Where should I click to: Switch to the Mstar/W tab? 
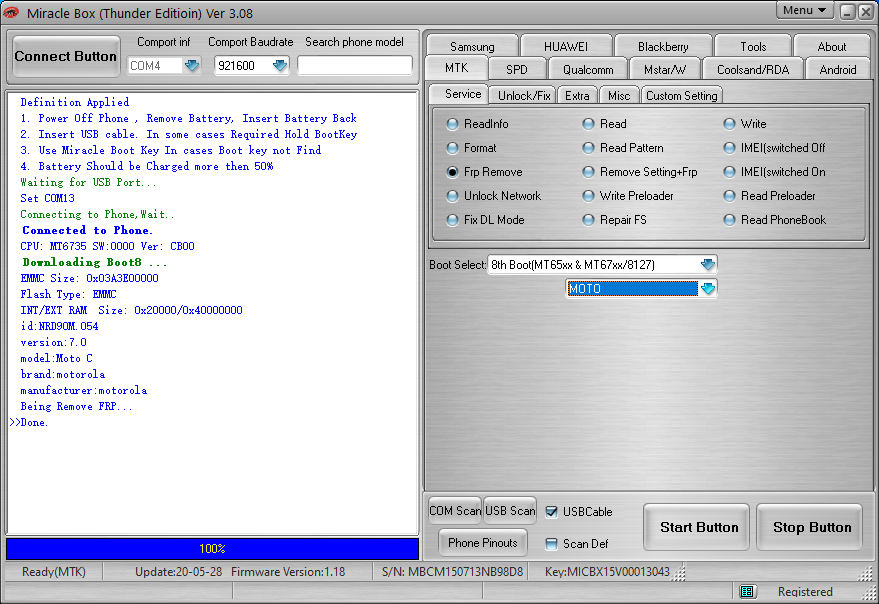[665, 70]
